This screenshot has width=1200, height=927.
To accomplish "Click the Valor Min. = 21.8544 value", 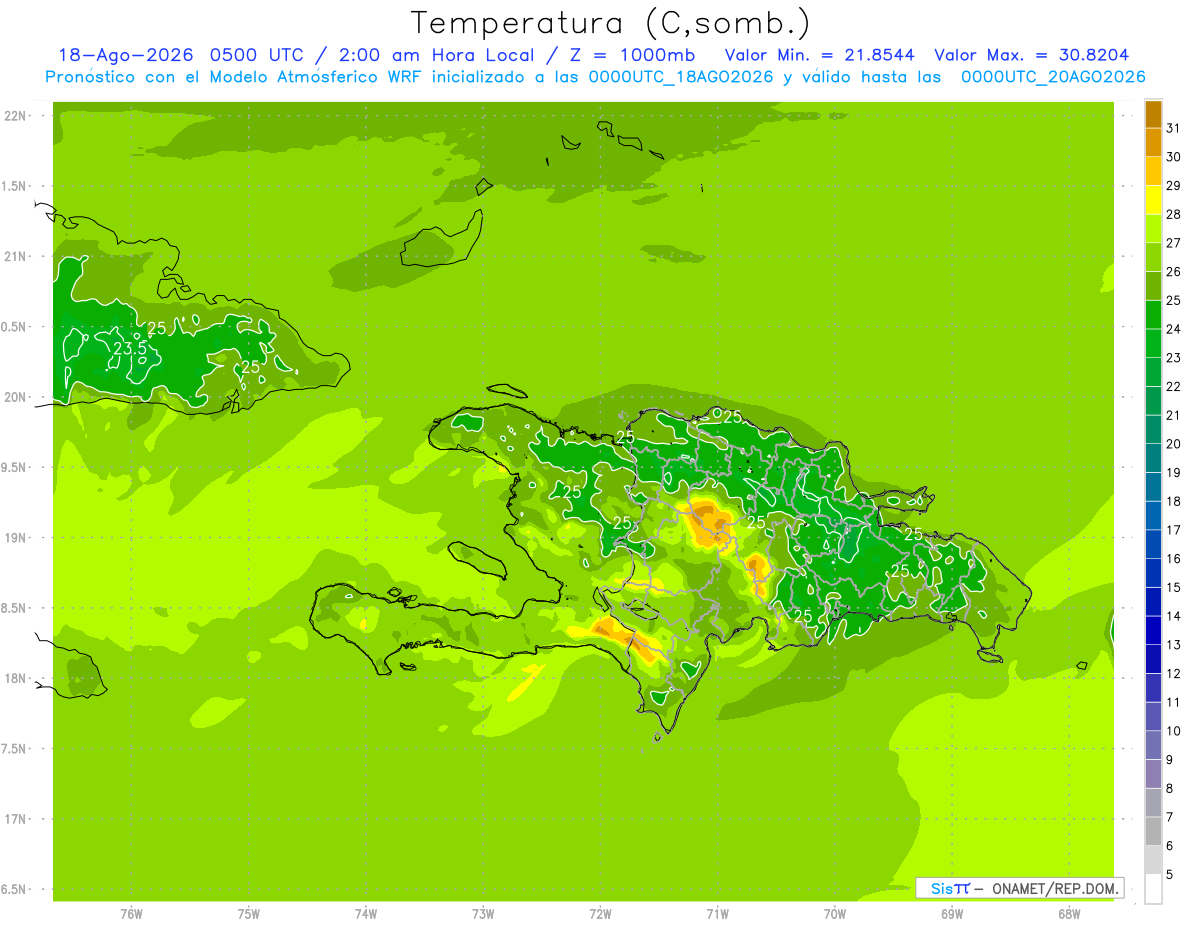I will [x=820, y=55].
